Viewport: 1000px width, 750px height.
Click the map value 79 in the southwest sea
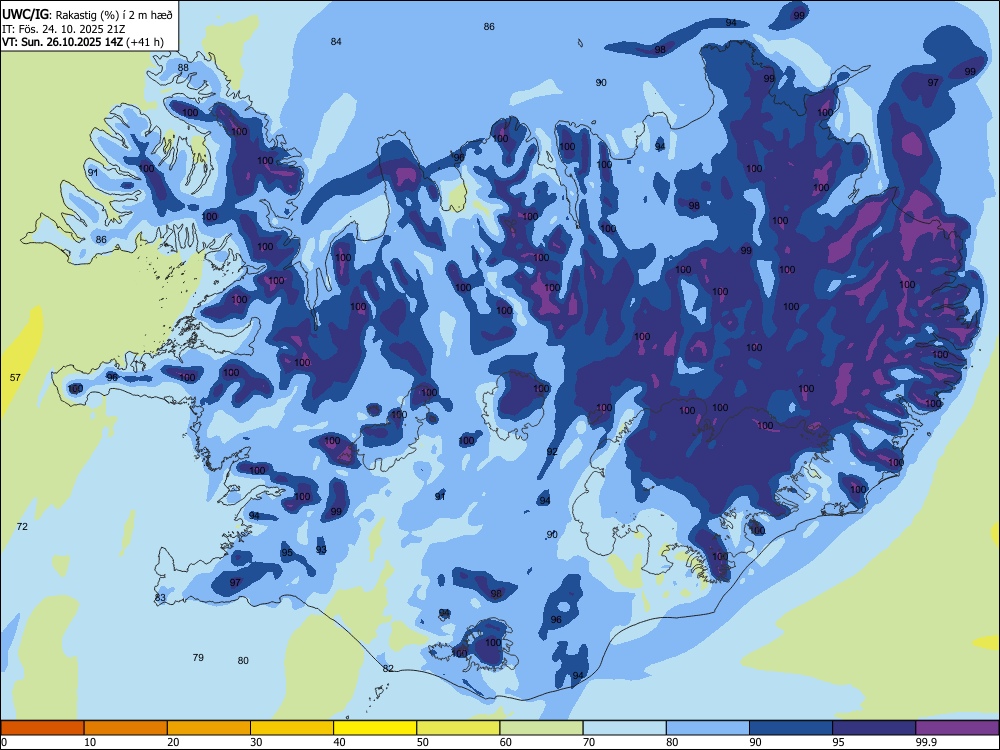coord(198,657)
